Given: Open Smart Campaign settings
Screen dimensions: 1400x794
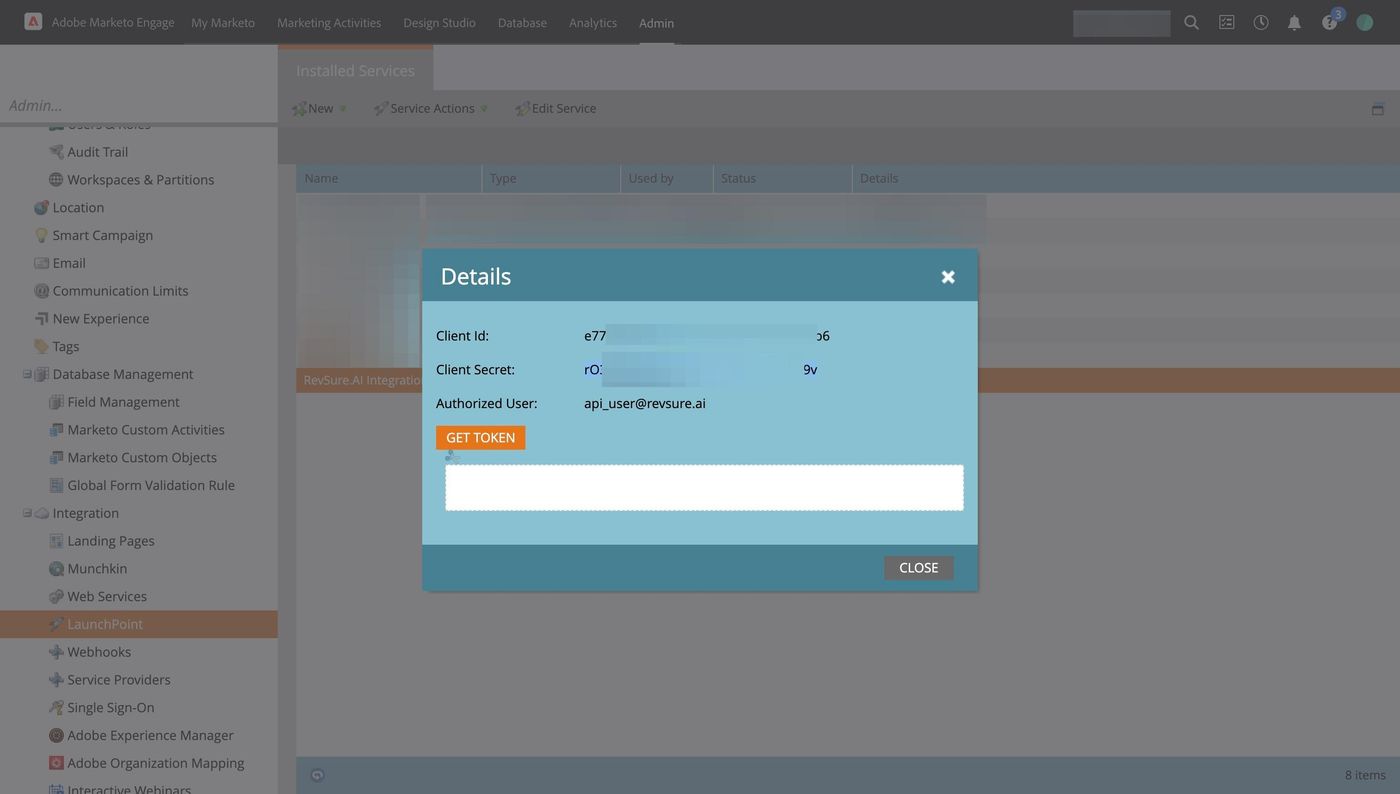Looking at the screenshot, I should tap(102, 235).
